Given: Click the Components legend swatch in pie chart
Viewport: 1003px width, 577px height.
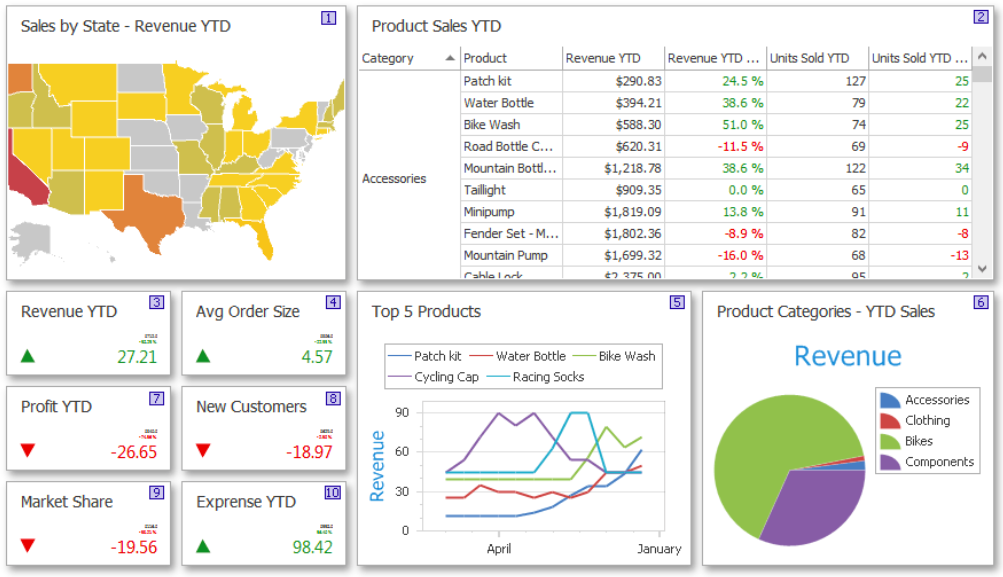Looking at the screenshot, I should [890, 462].
